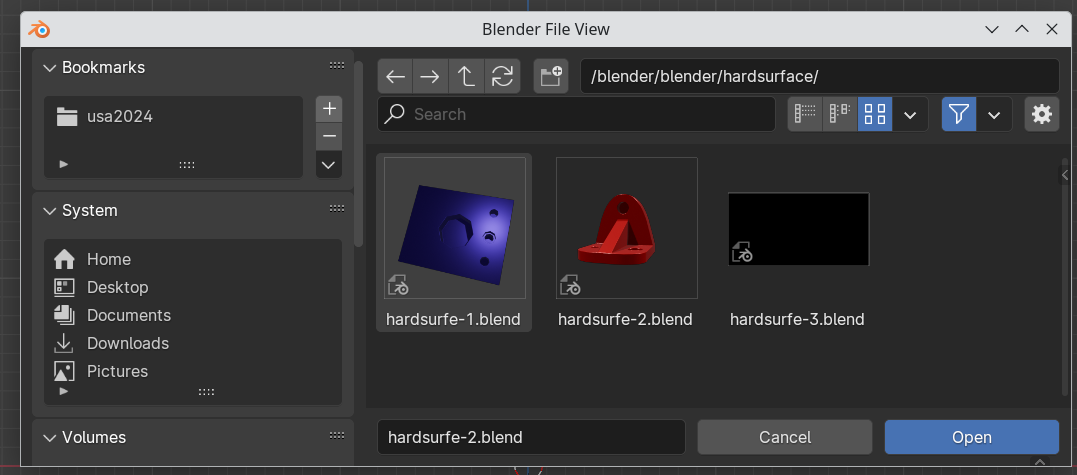Toggle file filtering funnel button
Screen dimensions: 1077x475
click(x=959, y=114)
